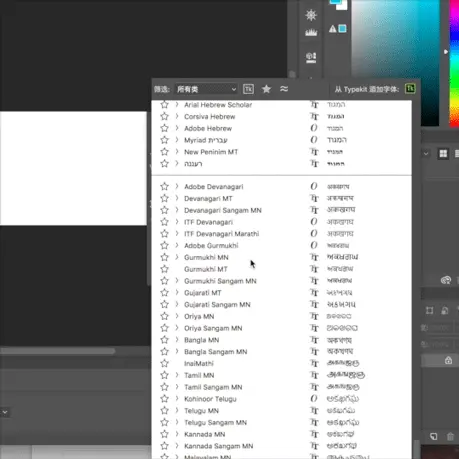Show similar fonts wavy icon
This screenshot has height=459, width=459.
284,89
